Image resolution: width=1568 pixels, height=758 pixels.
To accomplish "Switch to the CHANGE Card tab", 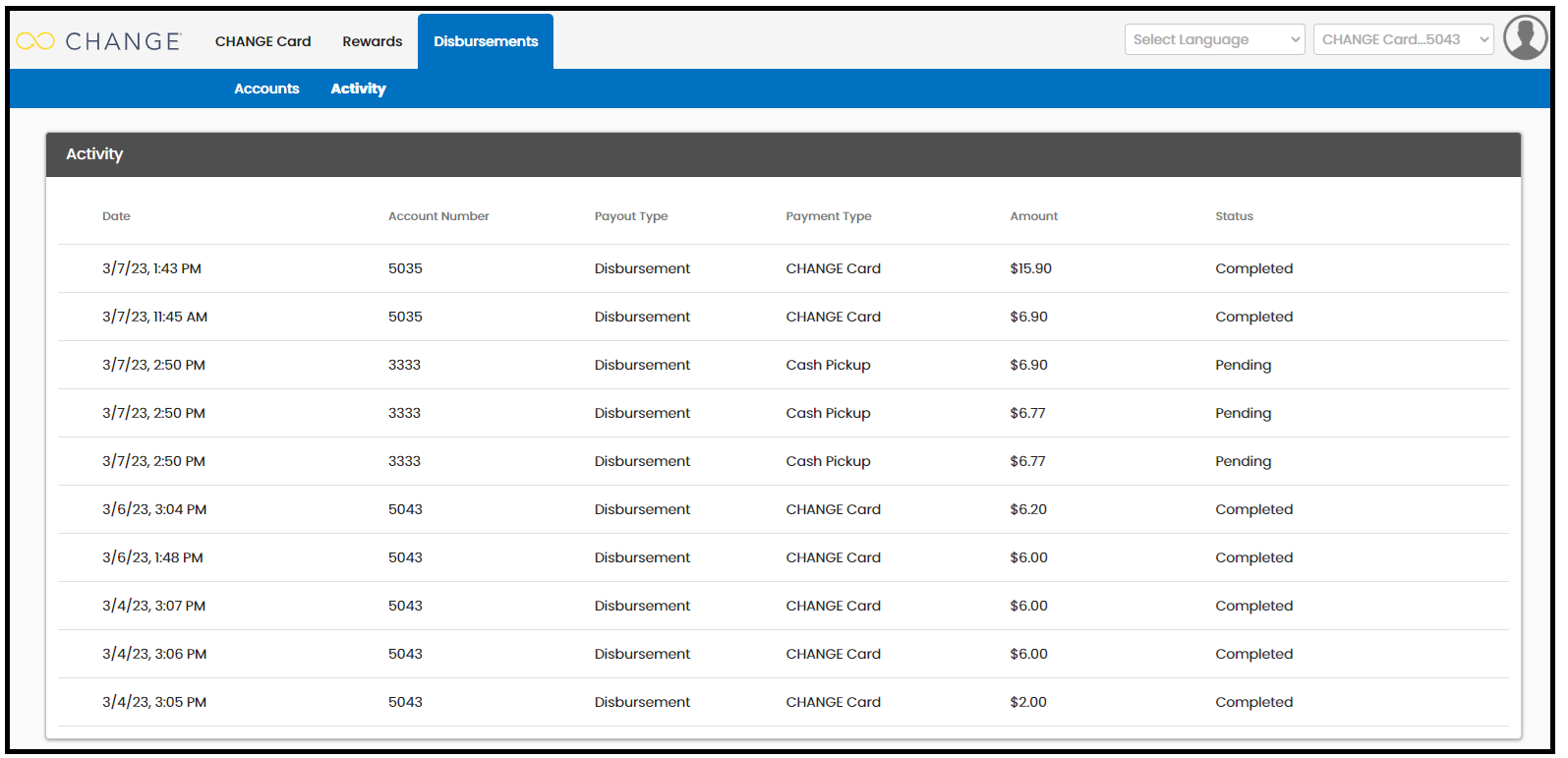I will coord(262,41).
